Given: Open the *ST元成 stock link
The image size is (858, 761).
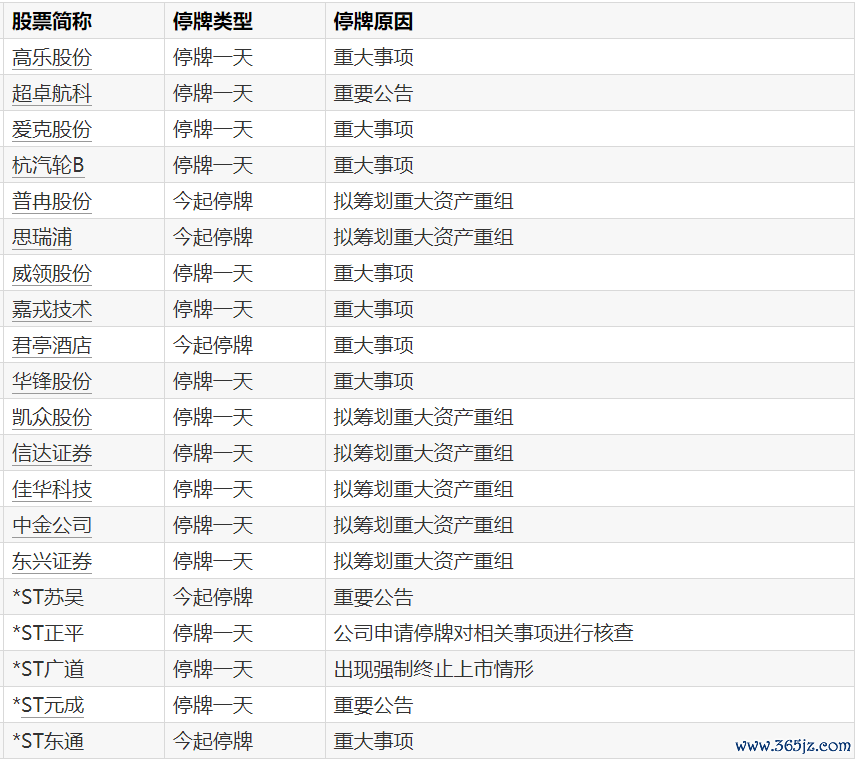Looking at the screenshot, I should [x=48, y=706].
